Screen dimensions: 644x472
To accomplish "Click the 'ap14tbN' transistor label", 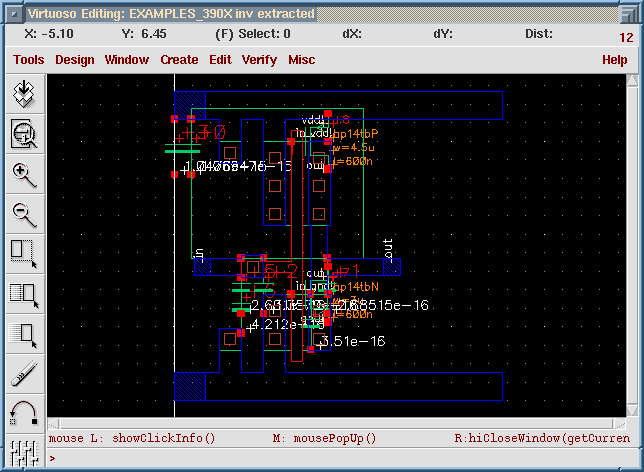I will (x=355, y=287).
